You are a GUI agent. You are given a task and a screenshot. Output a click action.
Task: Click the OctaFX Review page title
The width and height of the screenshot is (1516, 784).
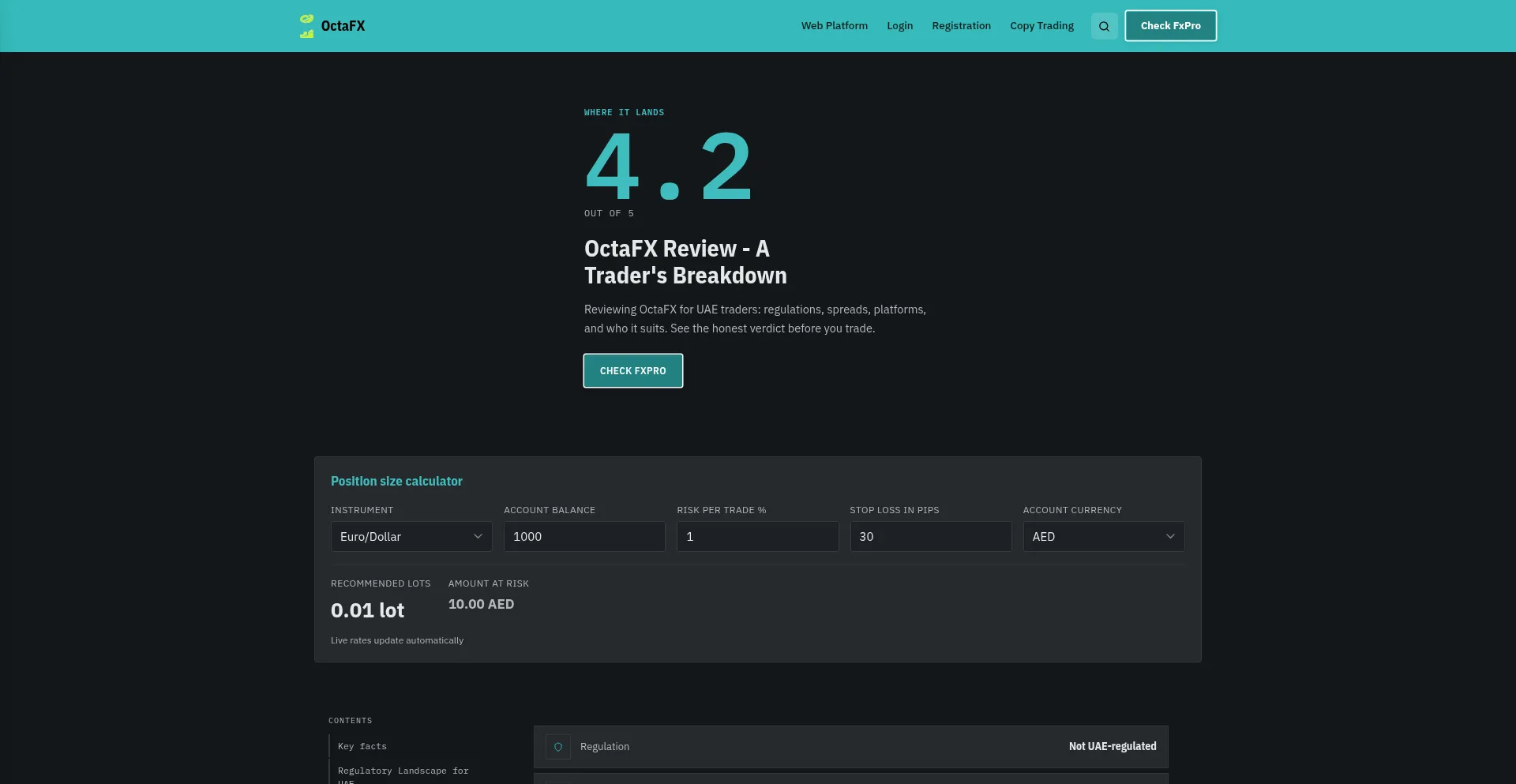pyautogui.click(x=685, y=262)
